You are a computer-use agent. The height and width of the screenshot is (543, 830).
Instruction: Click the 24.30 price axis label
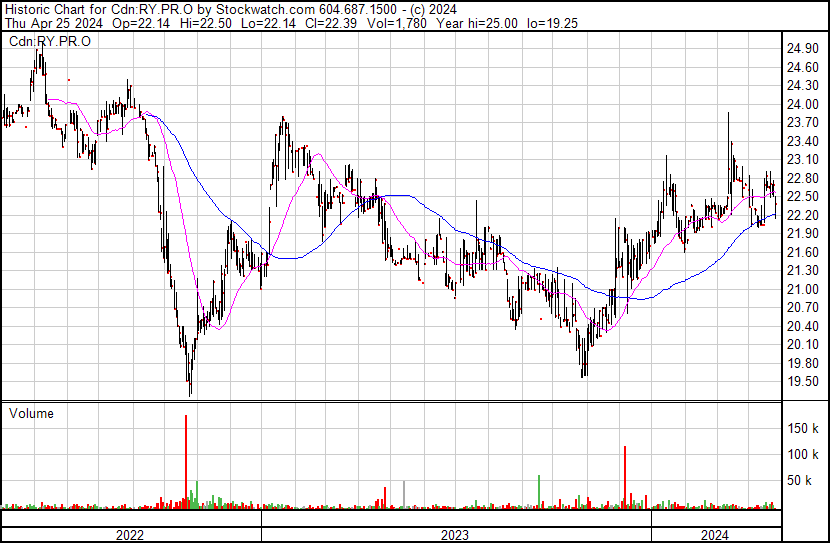pyautogui.click(x=803, y=85)
